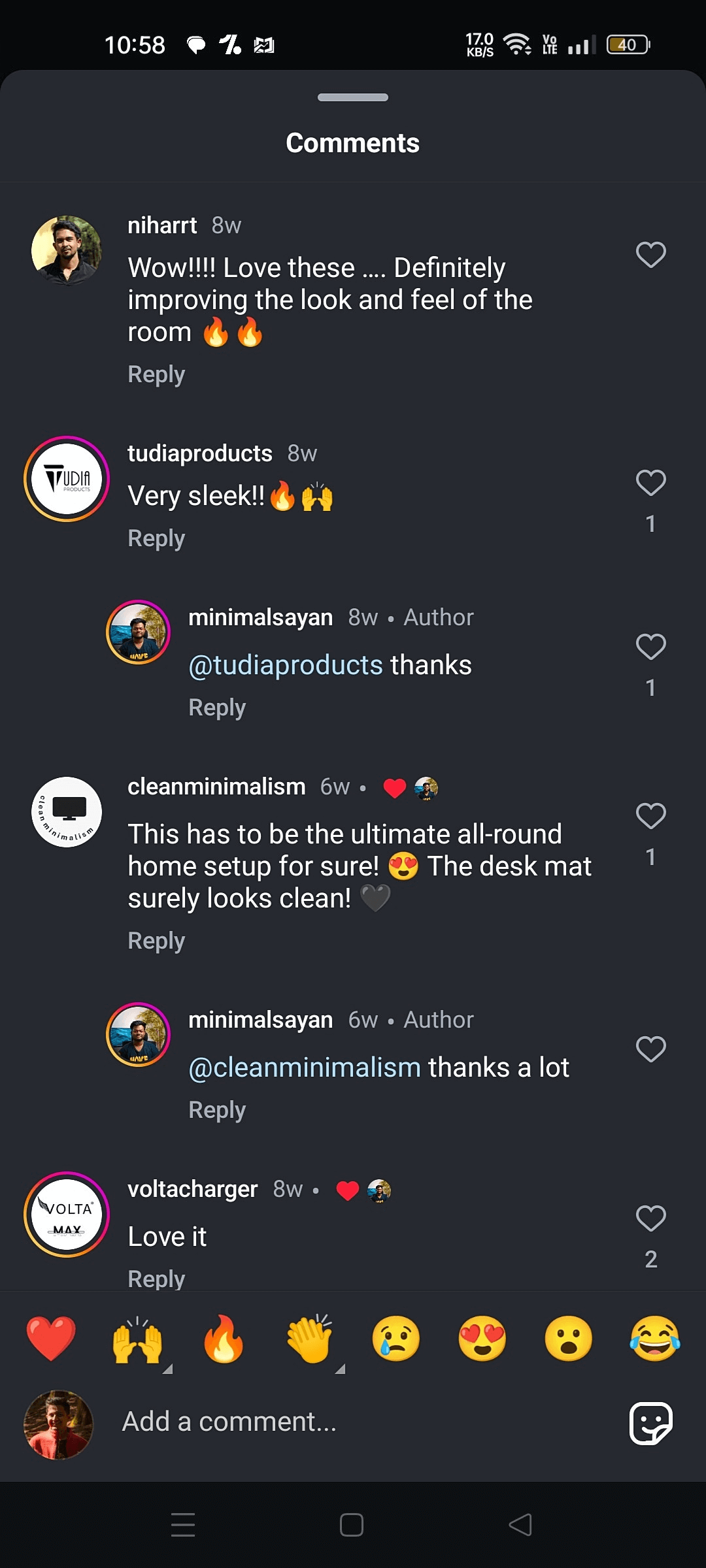This screenshot has width=706, height=1568.
Task: Tap the comments sheet drag handle
Action: tap(353, 97)
